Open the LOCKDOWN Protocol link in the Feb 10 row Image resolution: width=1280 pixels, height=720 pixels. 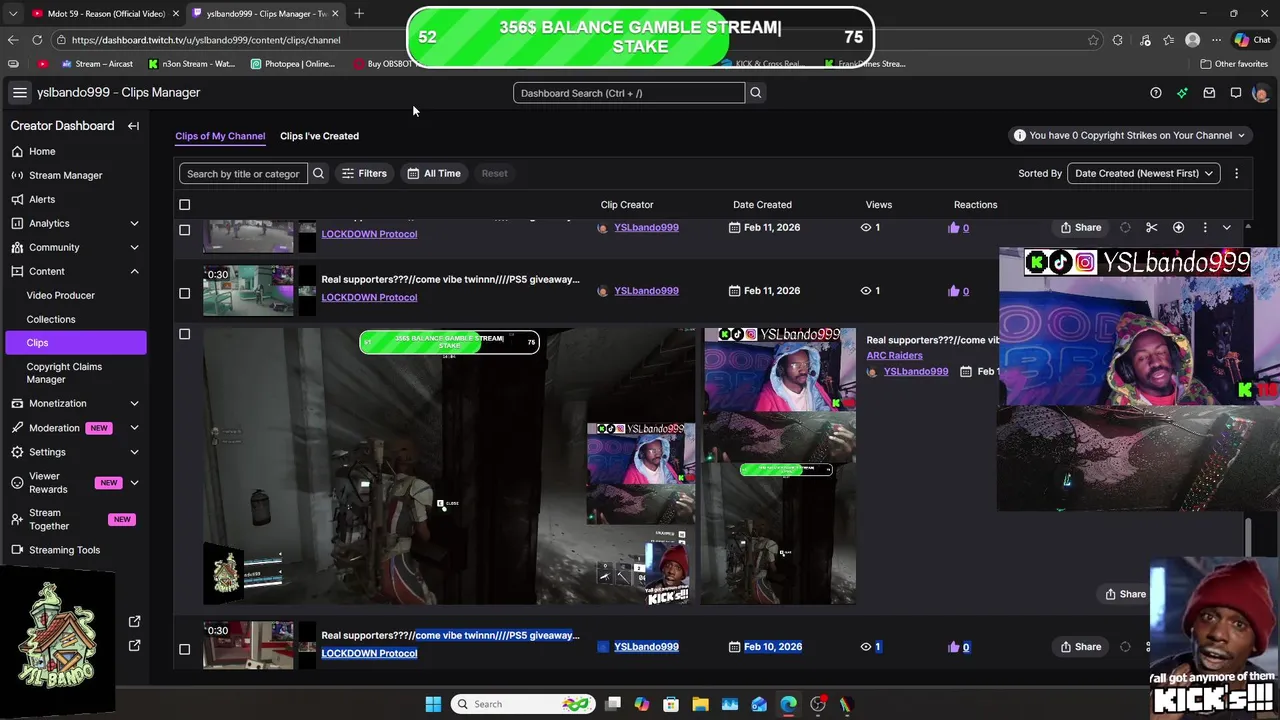[369, 653]
